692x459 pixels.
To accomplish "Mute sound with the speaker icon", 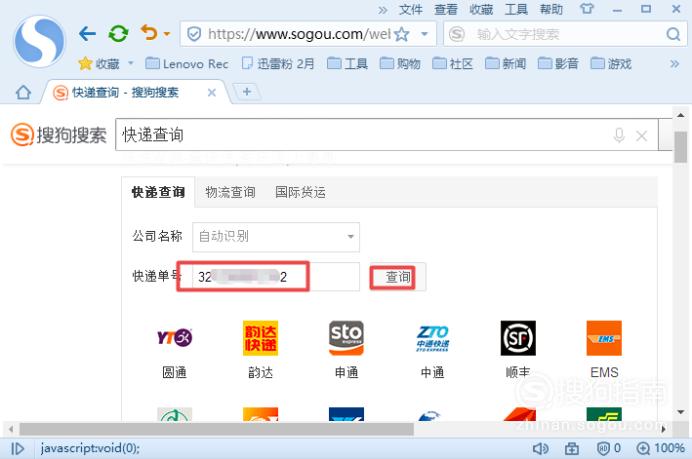I will pyautogui.click(x=540, y=448).
